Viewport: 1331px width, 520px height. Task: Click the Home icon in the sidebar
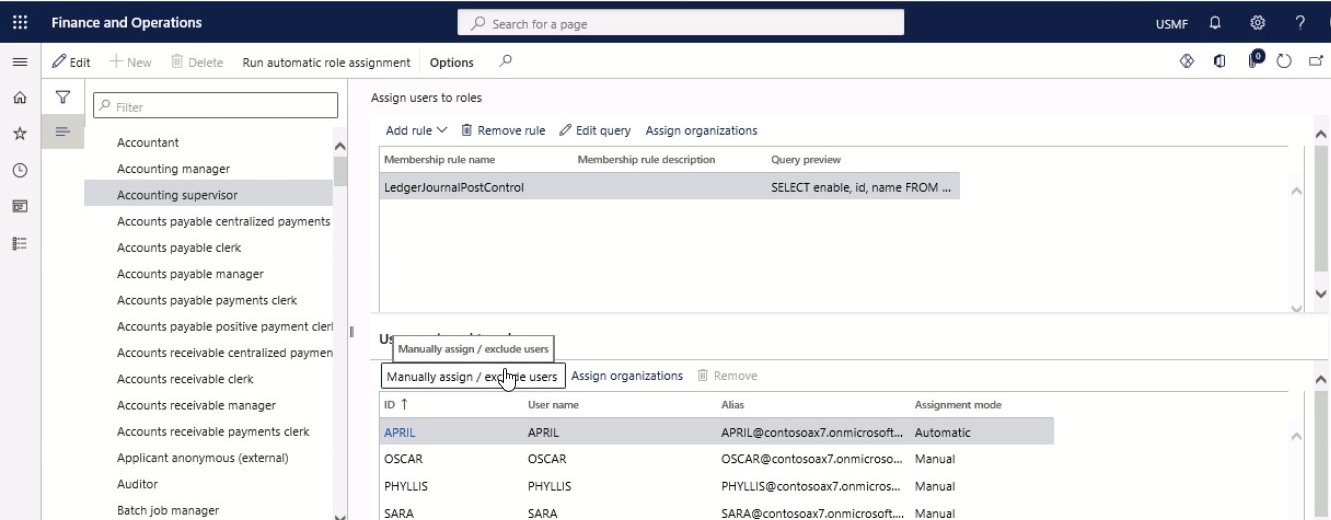[x=19, y=98]
